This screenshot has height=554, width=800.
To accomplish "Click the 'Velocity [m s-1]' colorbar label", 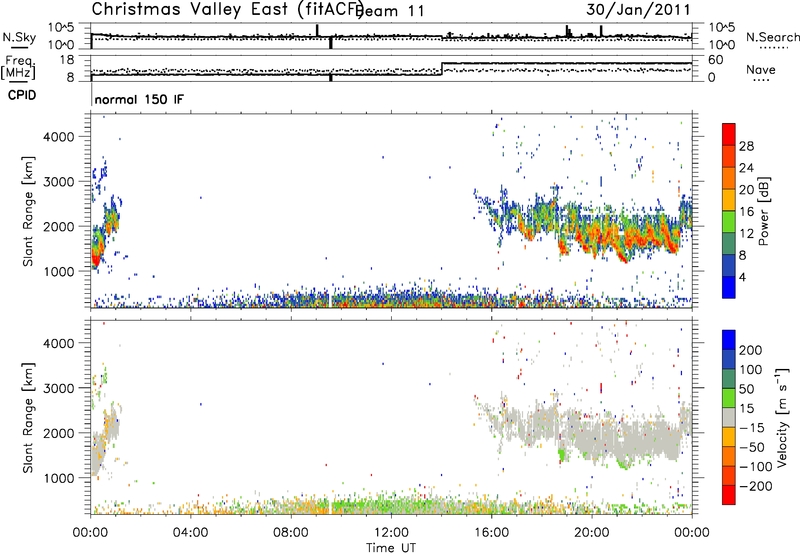I will pyautogui.click(x=782, y=417).
